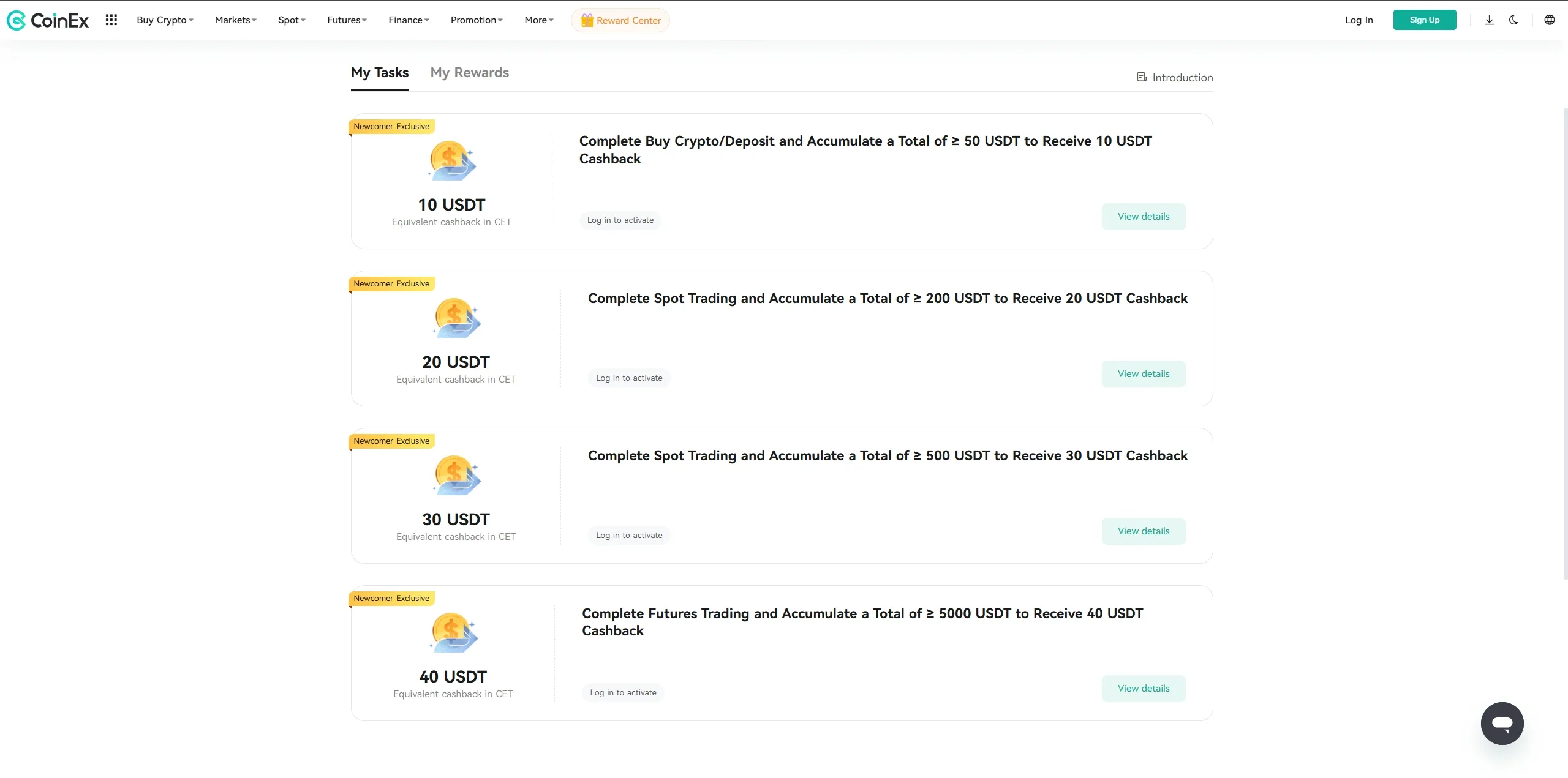Open the Introduction link

click(x=1175, y=78)
